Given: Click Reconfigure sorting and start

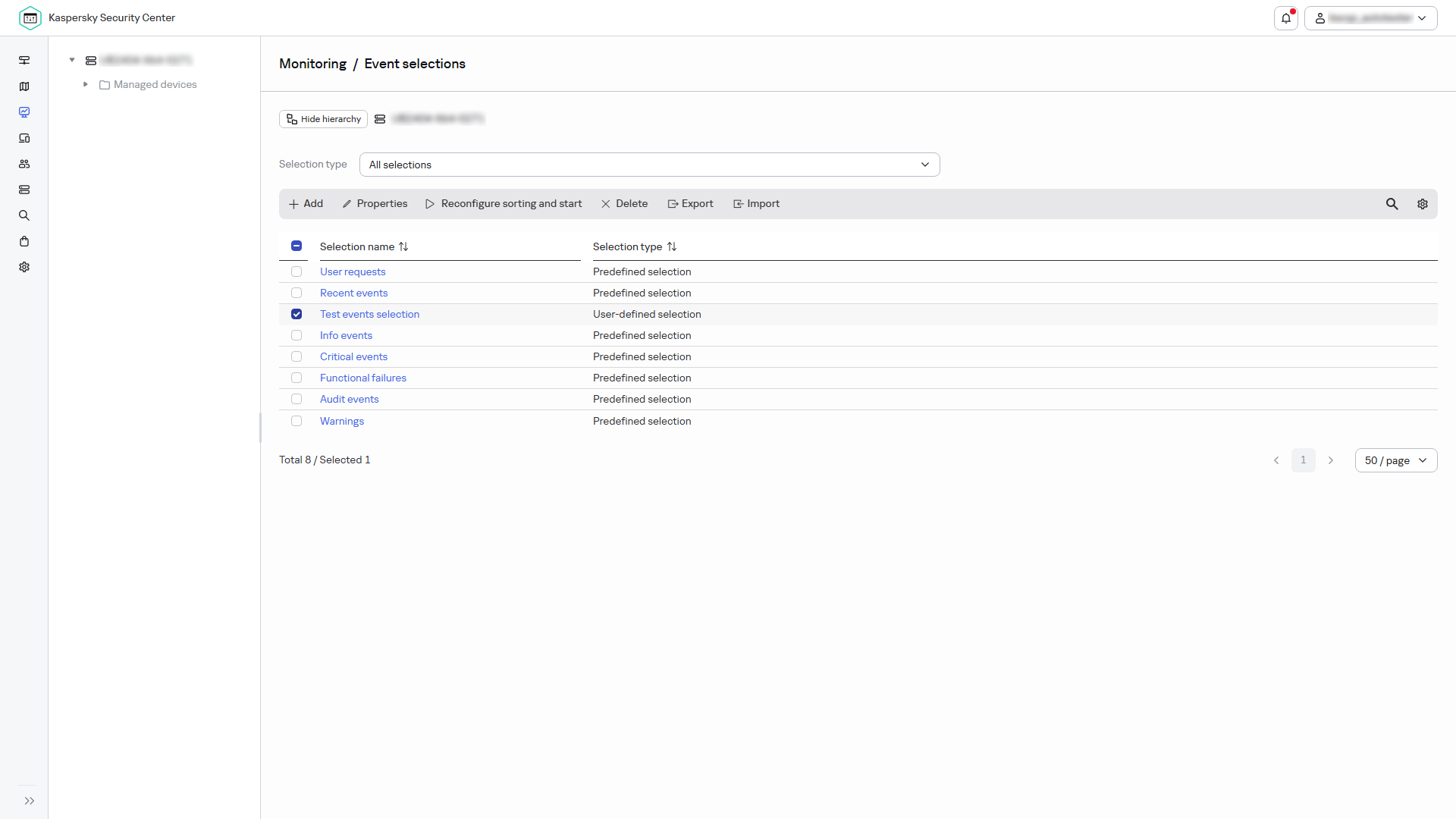Looking at the screenshot, I should 504,204.
